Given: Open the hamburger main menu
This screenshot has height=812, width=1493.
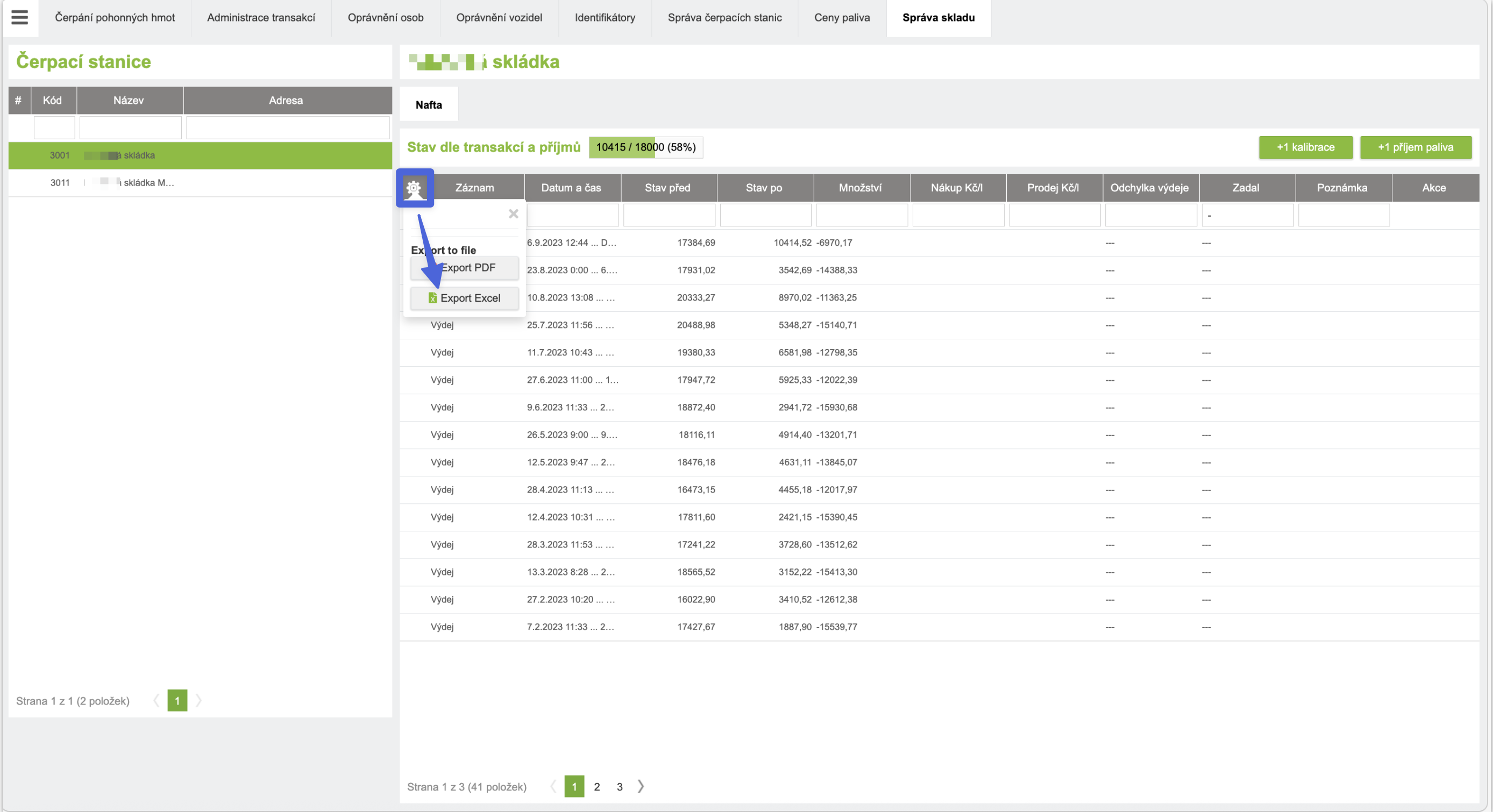Looking at the screenshot, I should coord(19,17).
